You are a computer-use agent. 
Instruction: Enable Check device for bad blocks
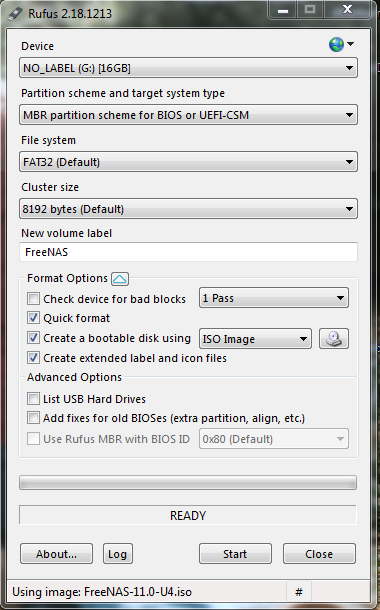pos(33,299)
